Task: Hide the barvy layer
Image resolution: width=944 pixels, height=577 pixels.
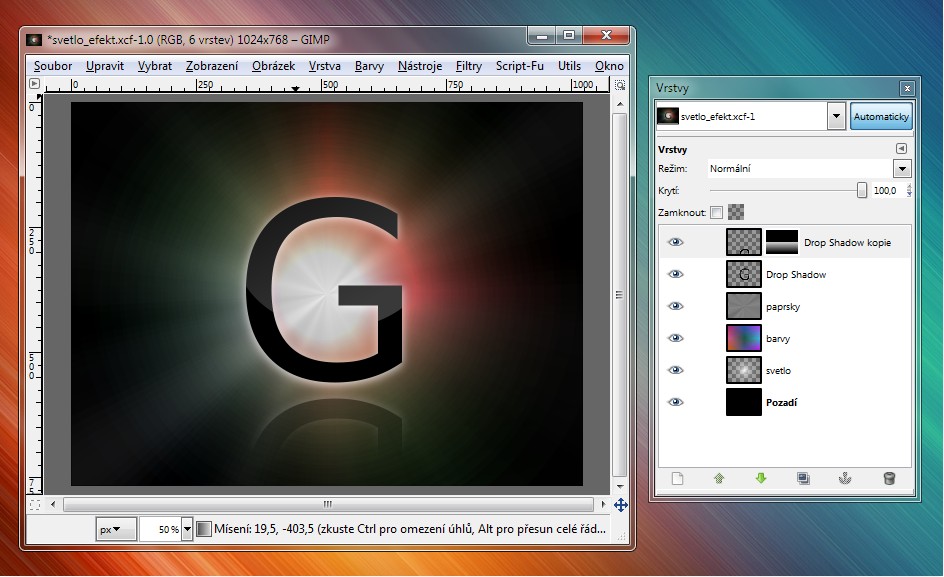Action: coord(675,338)
